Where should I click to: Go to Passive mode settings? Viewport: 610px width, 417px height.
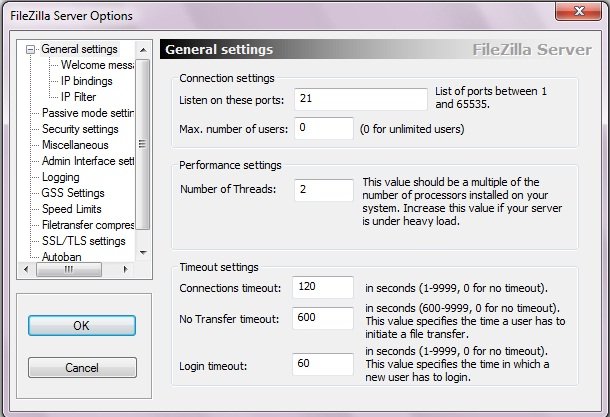click(88, 113)
